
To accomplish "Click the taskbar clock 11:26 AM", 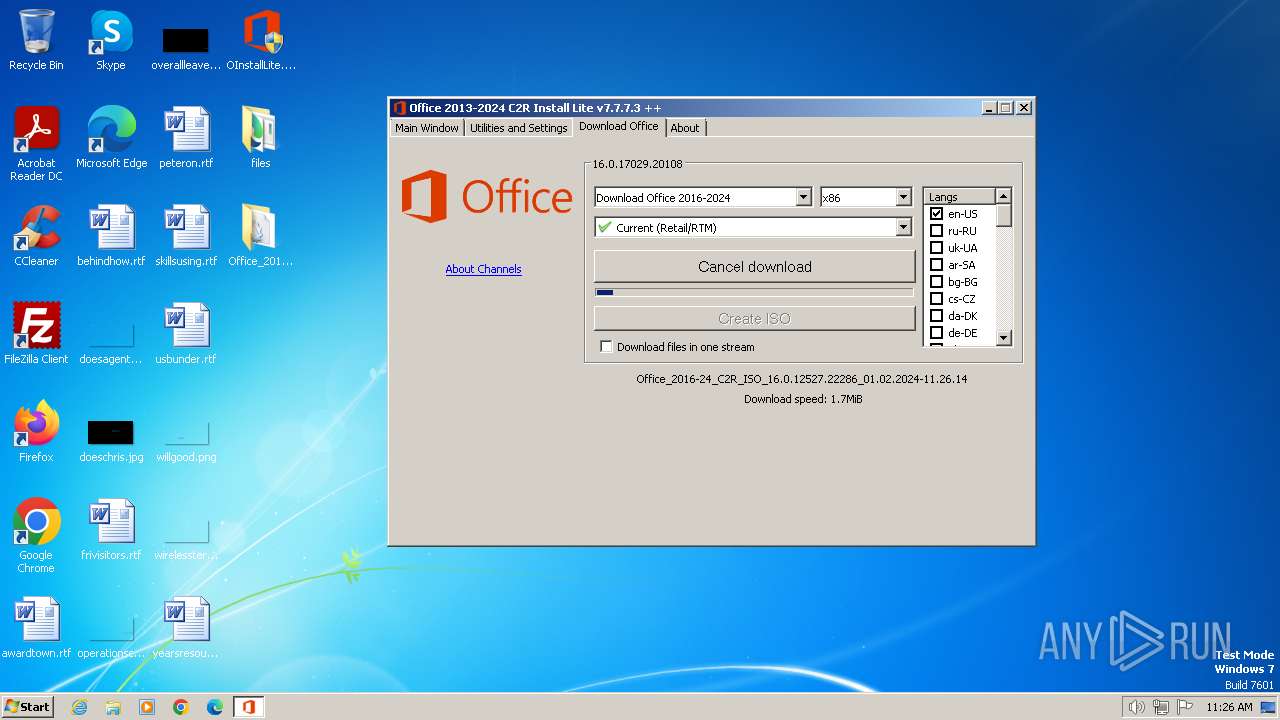I will 1229,707.
